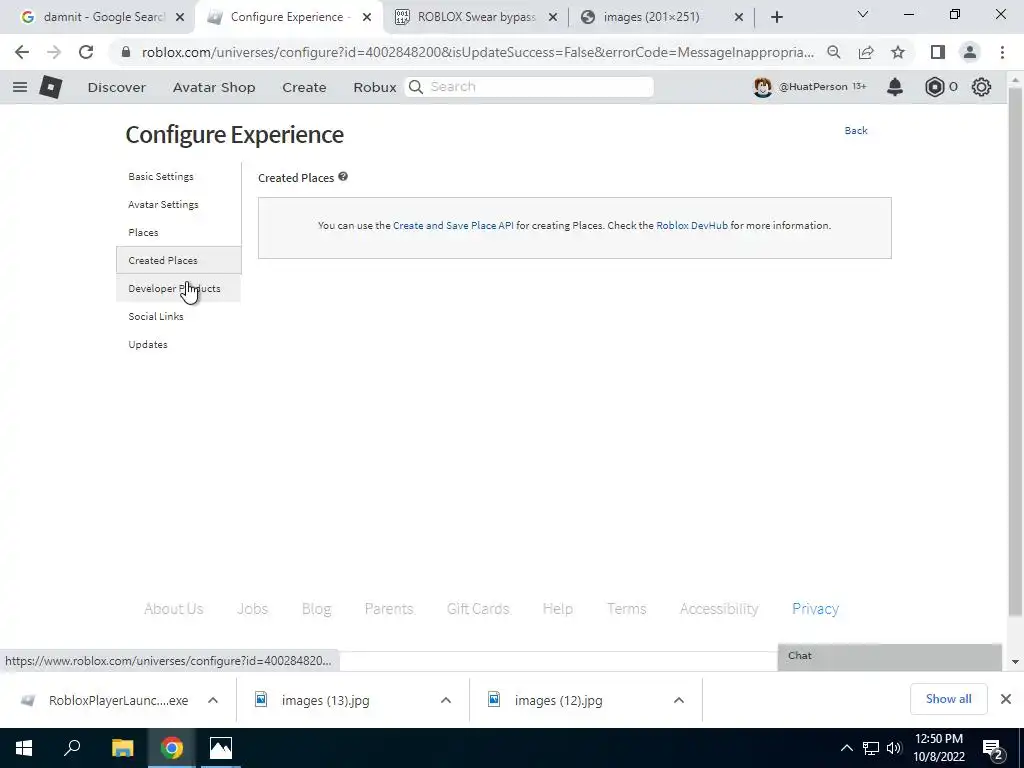Close the Configure Experience tab

tap(367, 17)
